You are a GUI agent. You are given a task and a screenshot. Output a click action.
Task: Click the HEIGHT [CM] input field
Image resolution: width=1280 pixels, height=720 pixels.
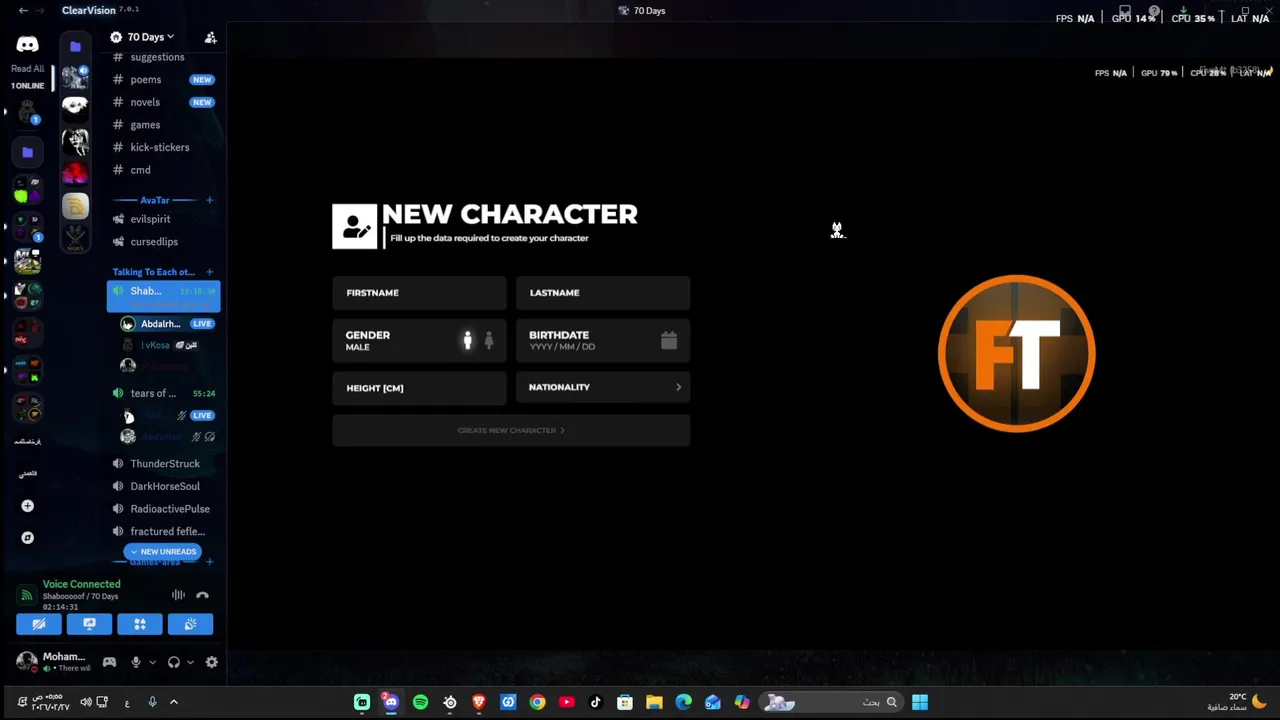tap(419, 388)
